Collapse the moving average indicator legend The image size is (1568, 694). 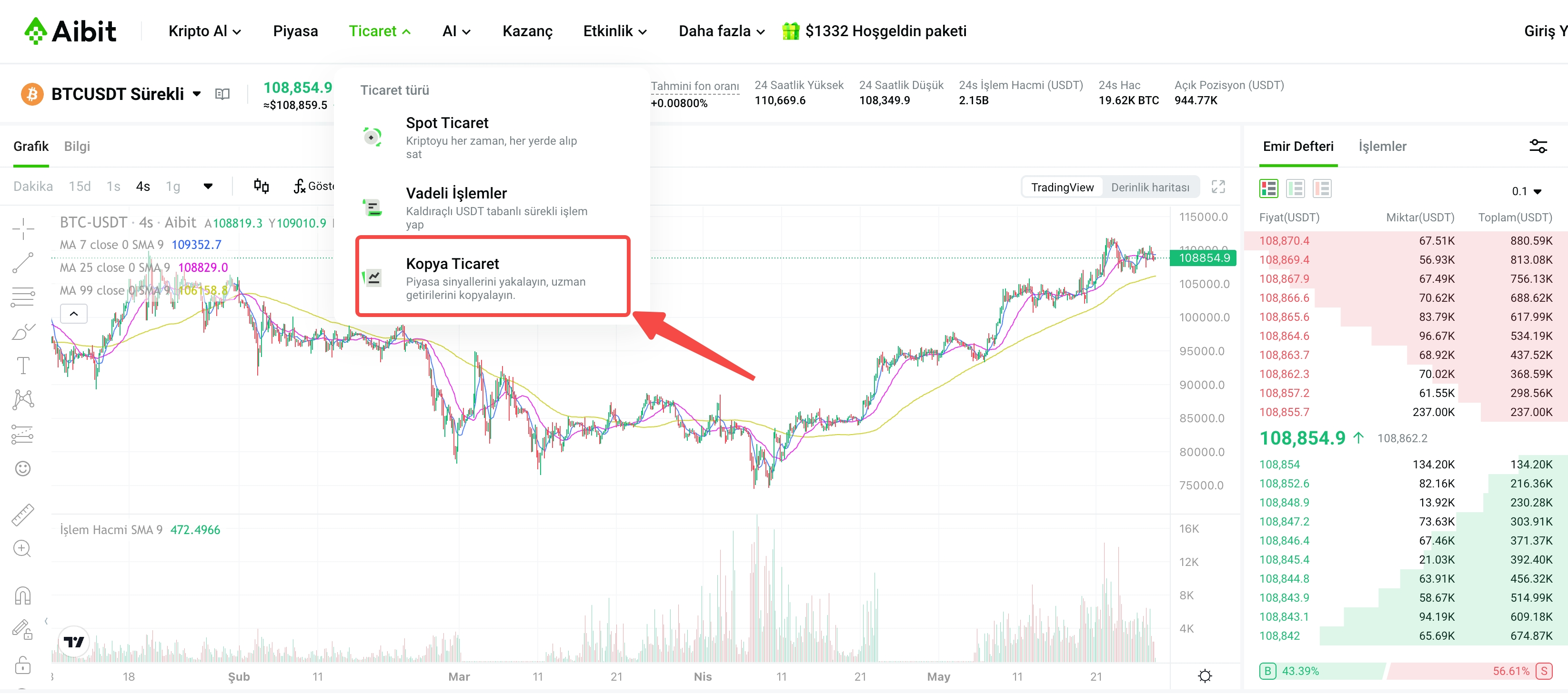click(74, 314)
